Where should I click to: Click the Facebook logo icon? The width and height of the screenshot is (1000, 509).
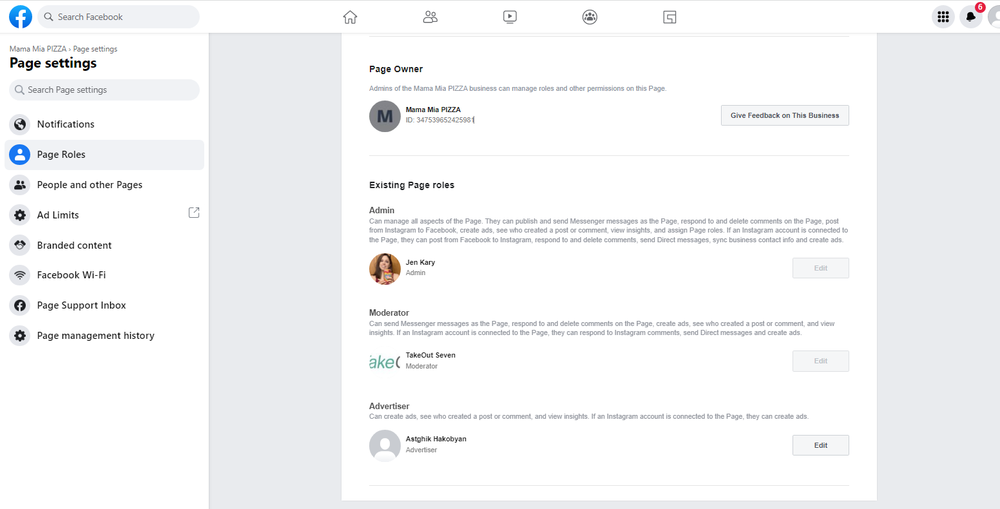20,17
